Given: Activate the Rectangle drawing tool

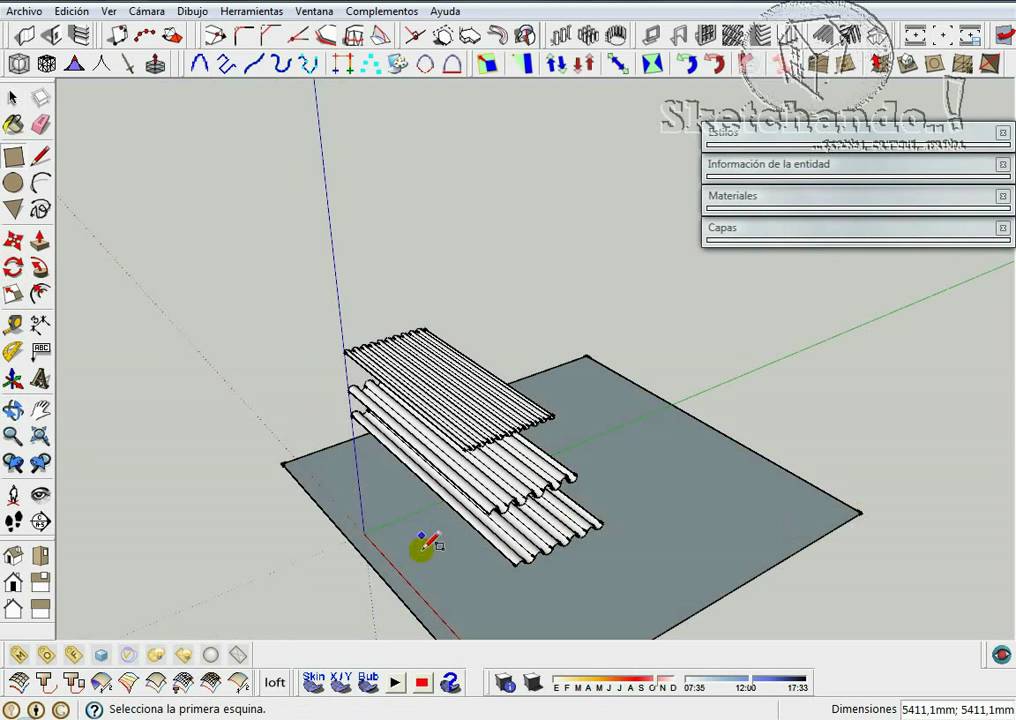Looking at the screenshot, I should coord(13,156).
